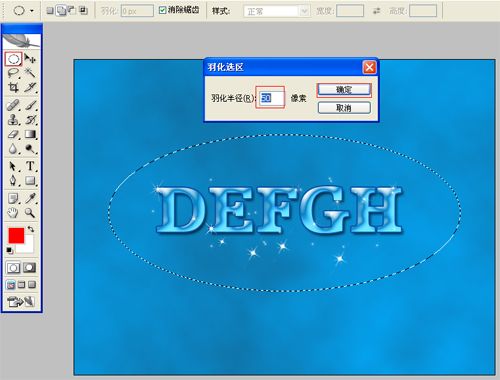The width and height of the screenshot is (500, 380).
Task: Switch to Standard Screen mode
Action: point(11,285)
